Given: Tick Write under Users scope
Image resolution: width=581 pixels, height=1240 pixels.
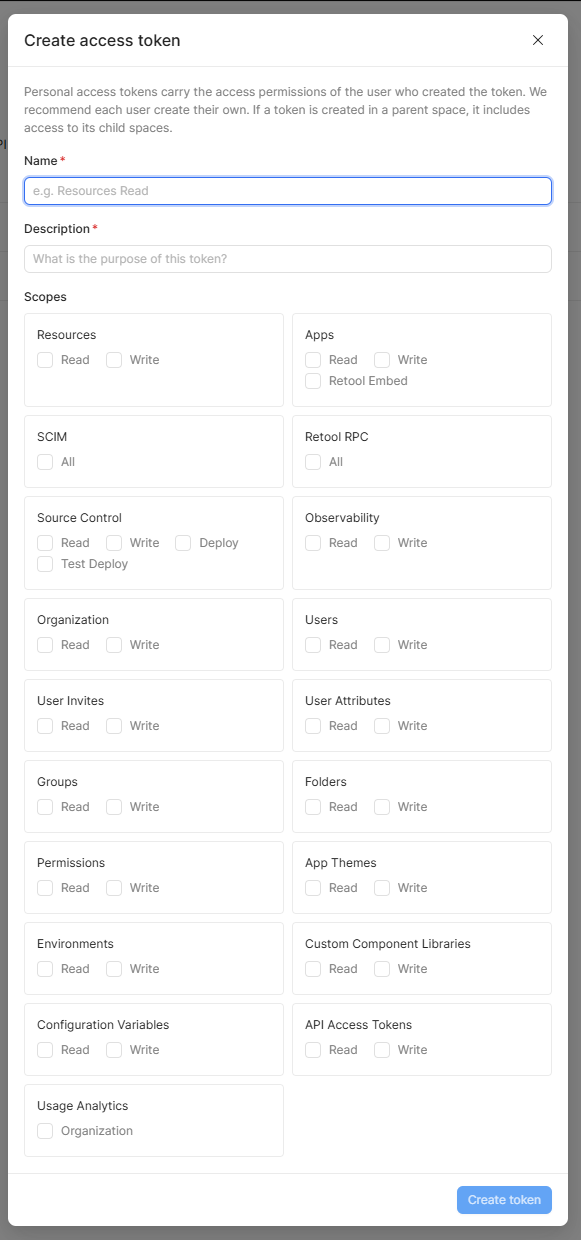Looking at the screenshot, I should tap(382, 645).
